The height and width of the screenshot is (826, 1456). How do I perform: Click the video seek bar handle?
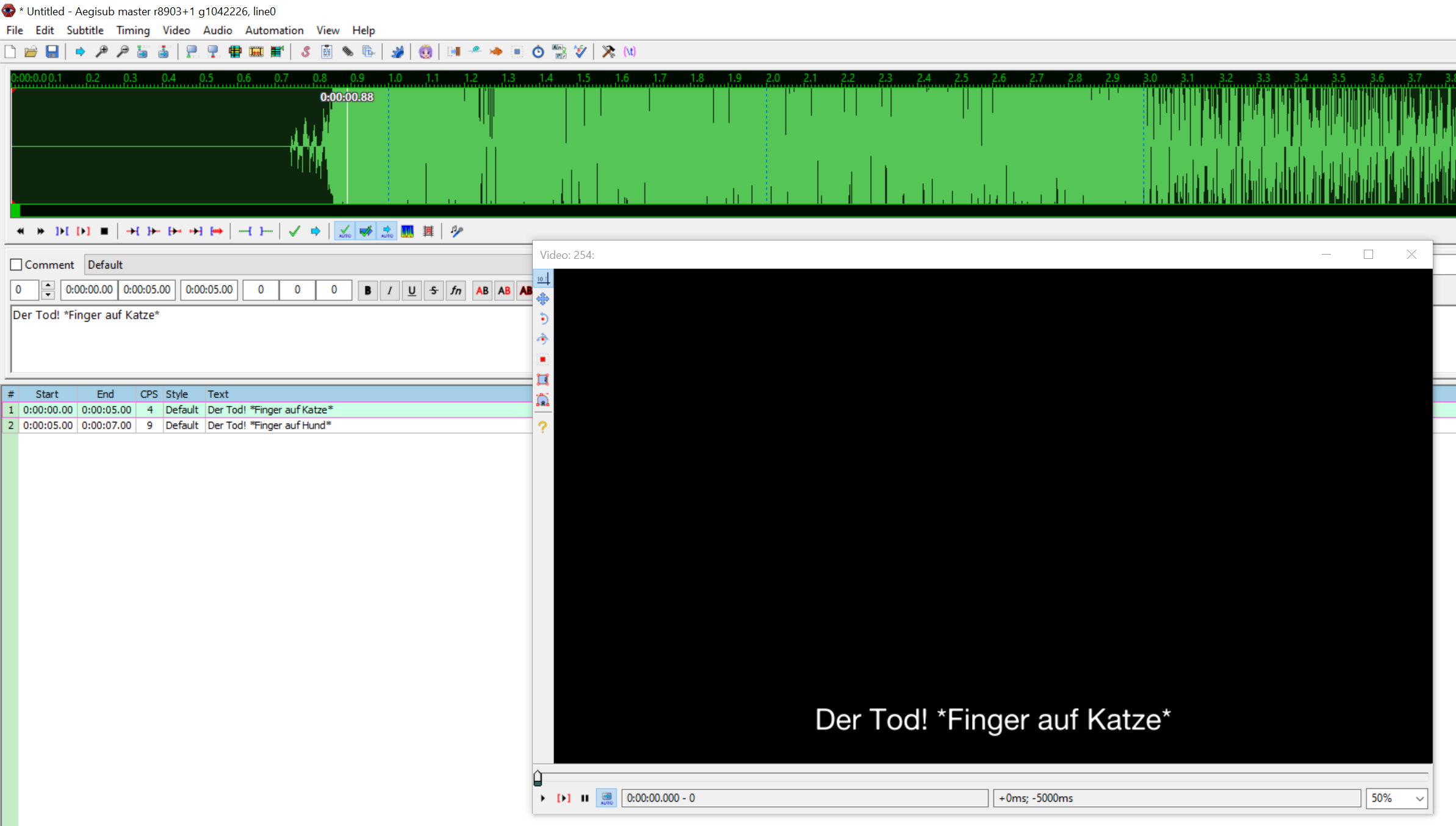538,778
